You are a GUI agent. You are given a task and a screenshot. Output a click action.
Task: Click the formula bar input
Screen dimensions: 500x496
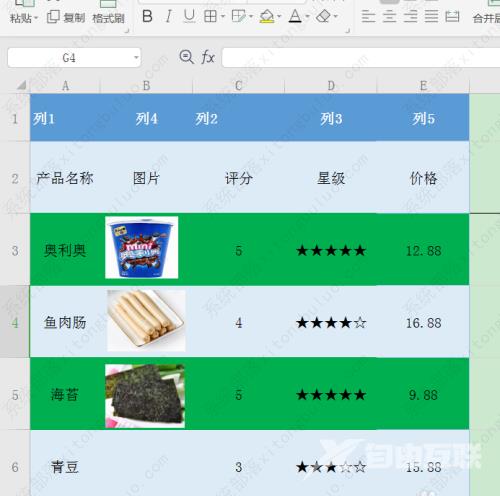pyautogui.click(x=361, y=58)
